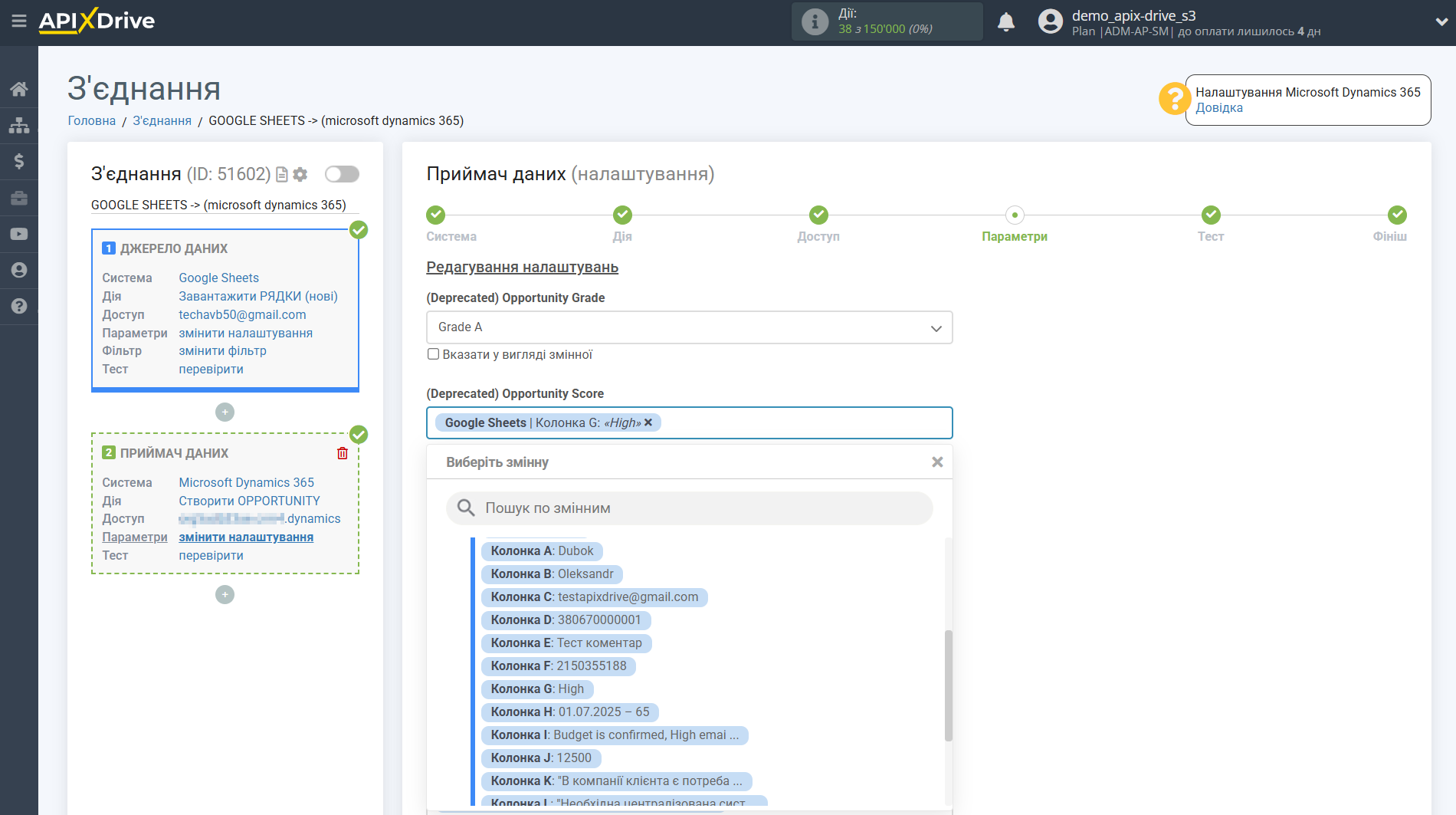Open the hamburger menu

pos(19,21)
